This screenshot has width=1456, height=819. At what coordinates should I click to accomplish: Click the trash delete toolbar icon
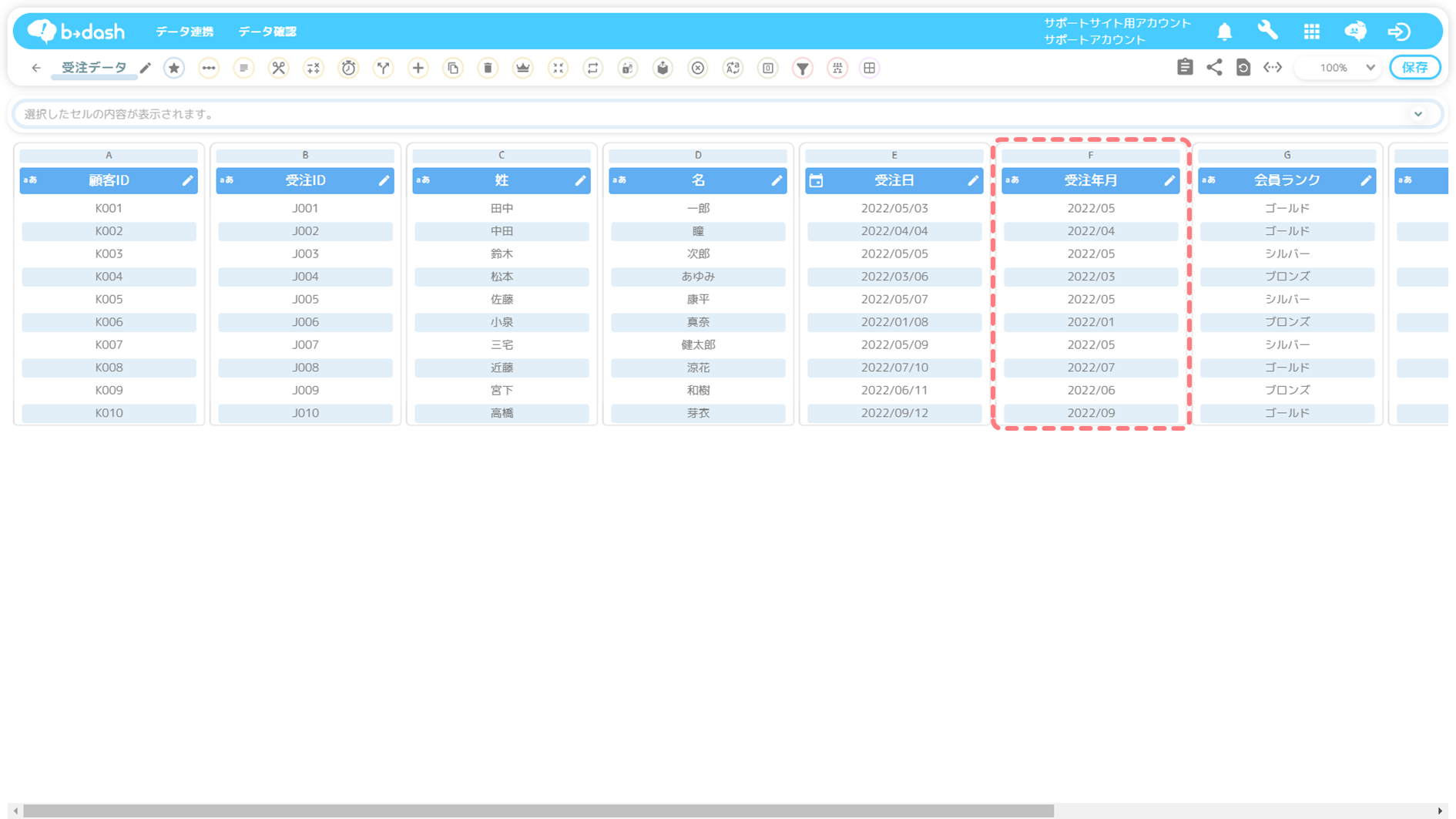[488, 68]
